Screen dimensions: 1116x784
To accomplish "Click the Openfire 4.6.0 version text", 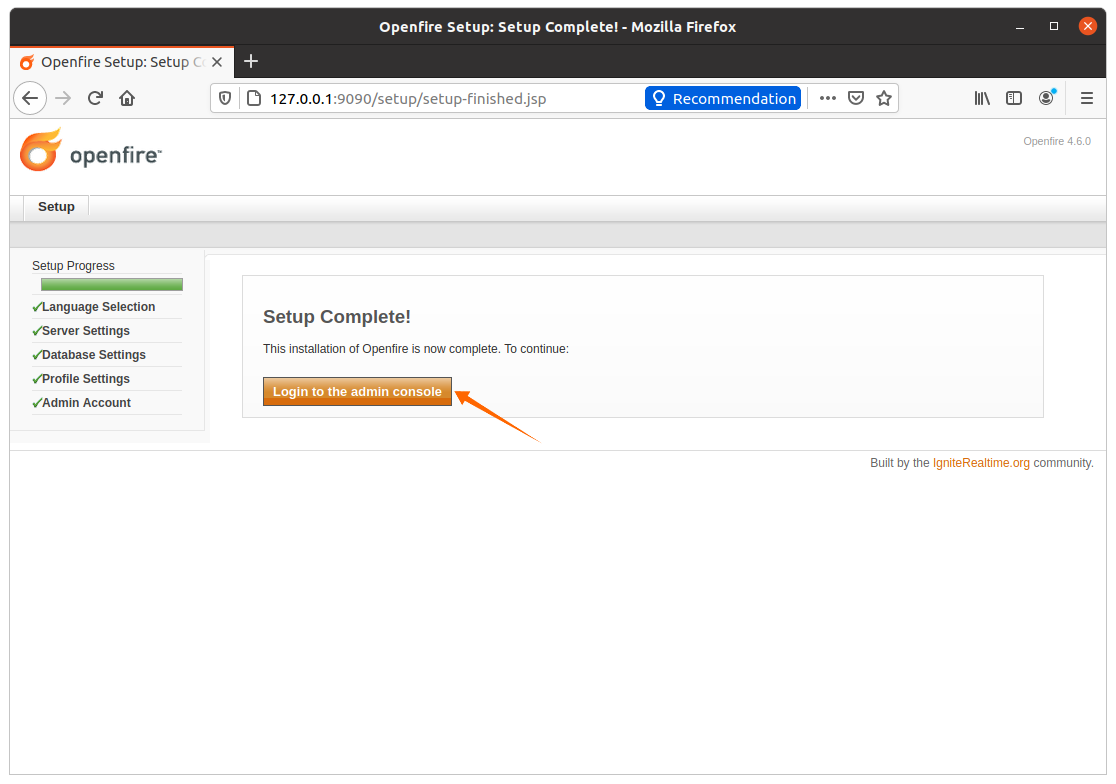I will [x=1057, y=141].
